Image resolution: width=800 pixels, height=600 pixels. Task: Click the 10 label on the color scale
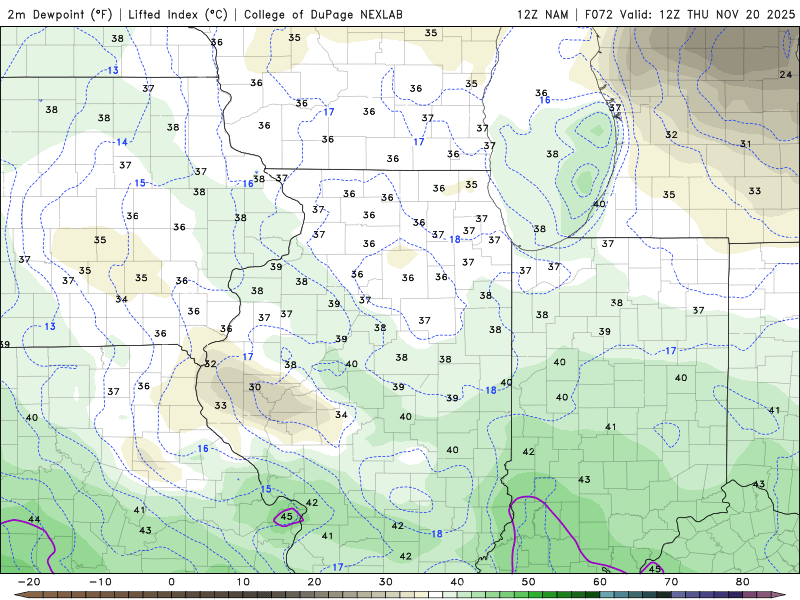click(x=243, y=582)
